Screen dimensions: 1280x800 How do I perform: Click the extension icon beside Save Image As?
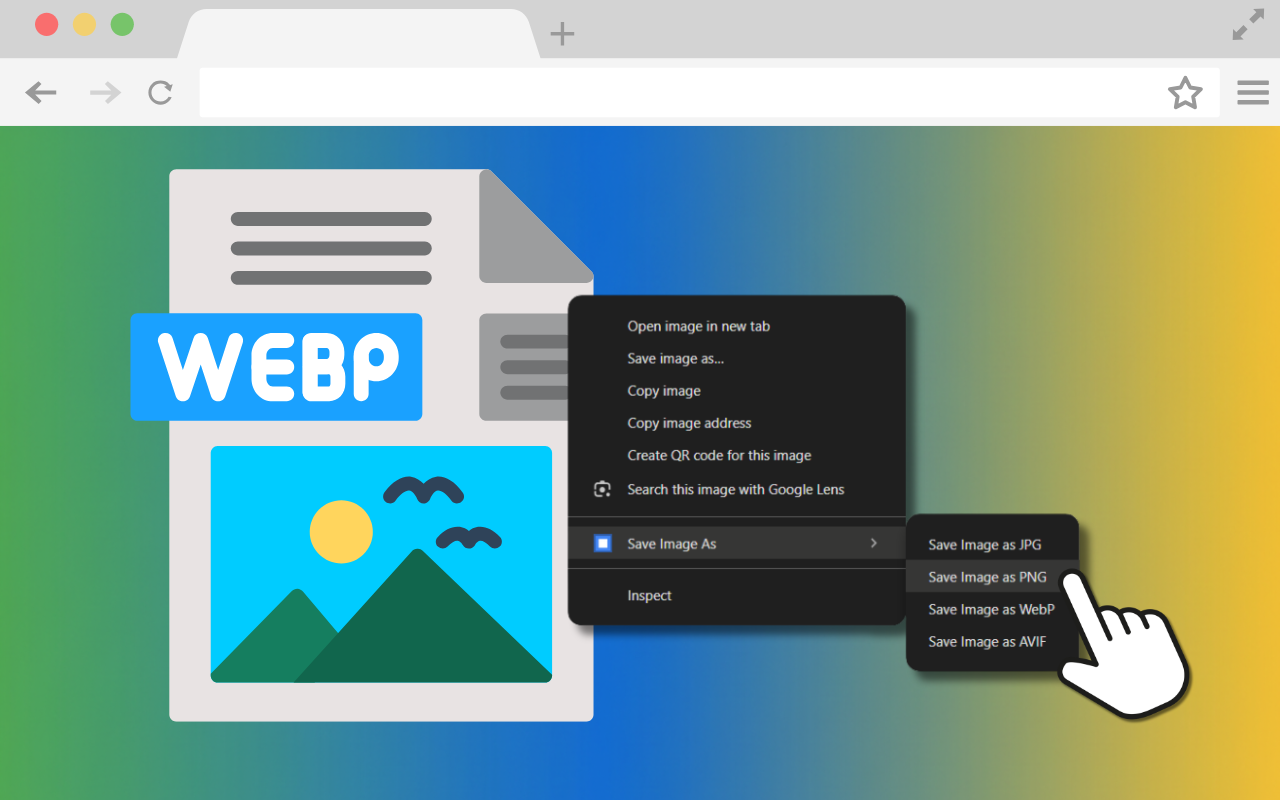coord(601,542)
